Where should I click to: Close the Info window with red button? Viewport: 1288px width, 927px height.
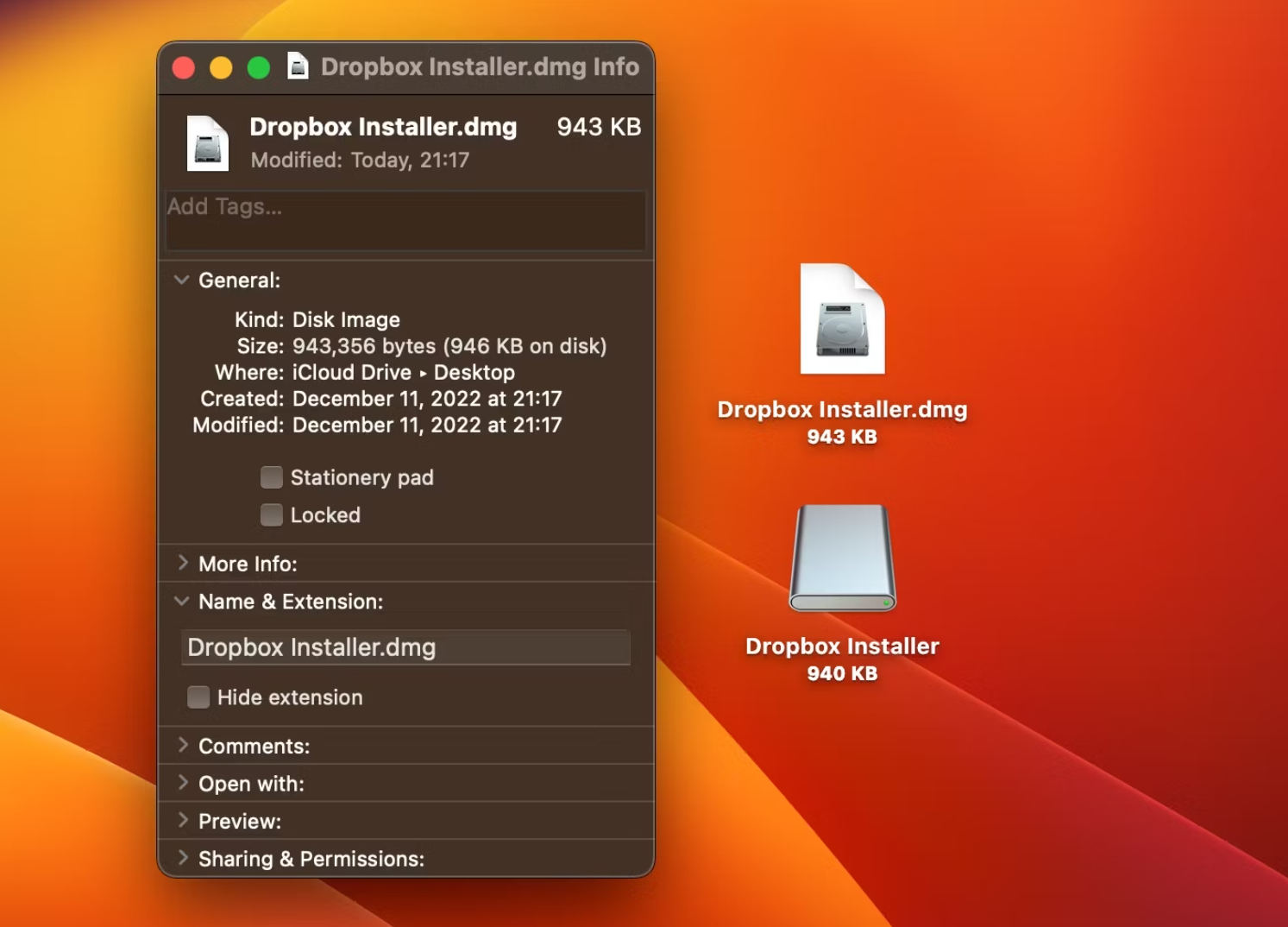(184, 67)
